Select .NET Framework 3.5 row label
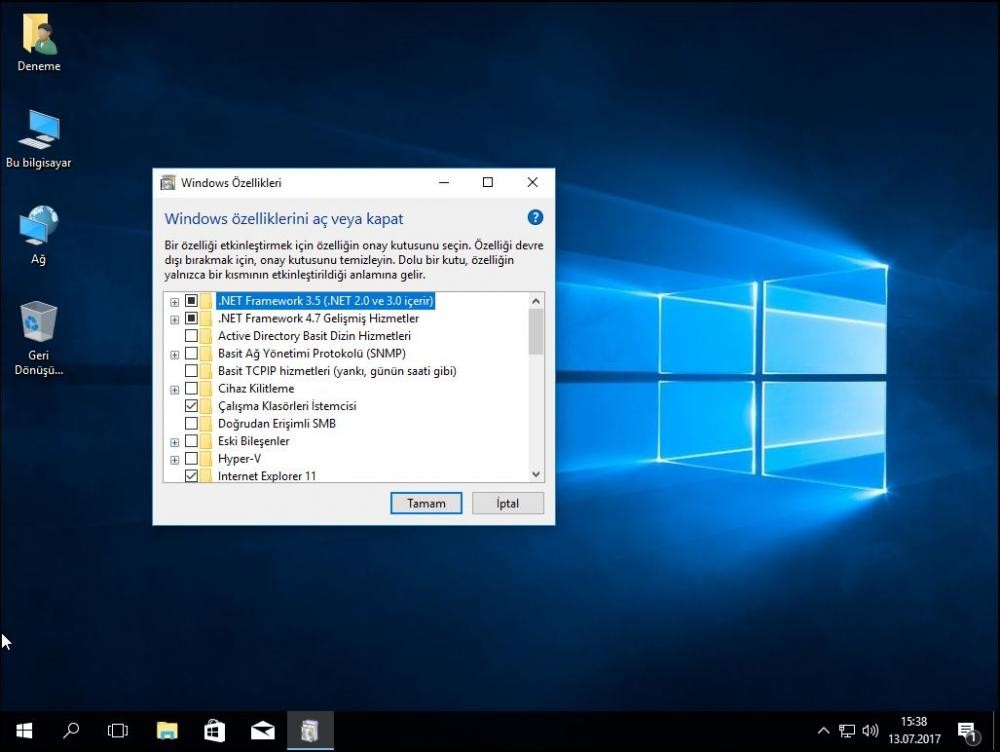Viewport: 1000px width, 752px height. coord(325,300)
